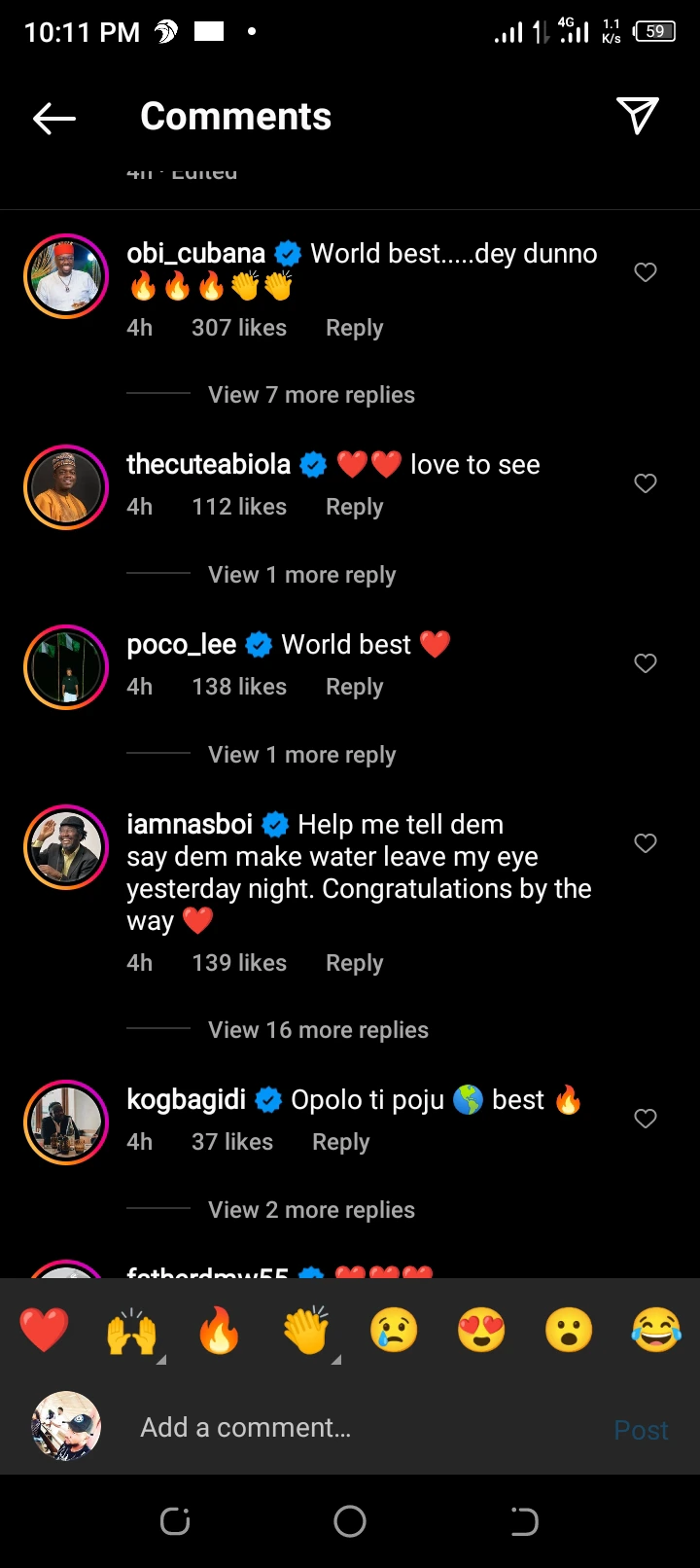Tap the fire quick reaction emoji

(219, 1330)
